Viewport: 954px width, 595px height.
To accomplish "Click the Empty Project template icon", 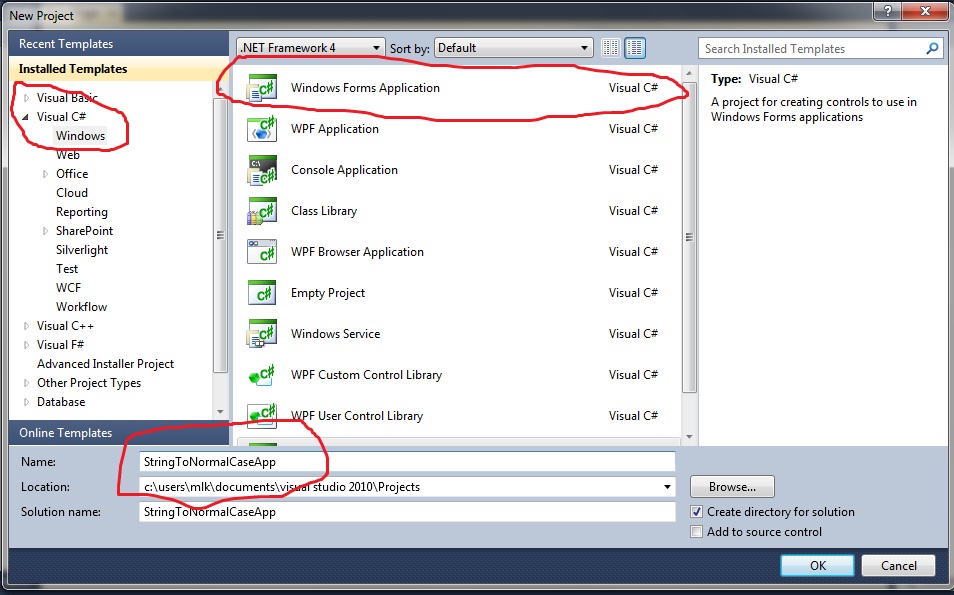I will click(262, 293).
